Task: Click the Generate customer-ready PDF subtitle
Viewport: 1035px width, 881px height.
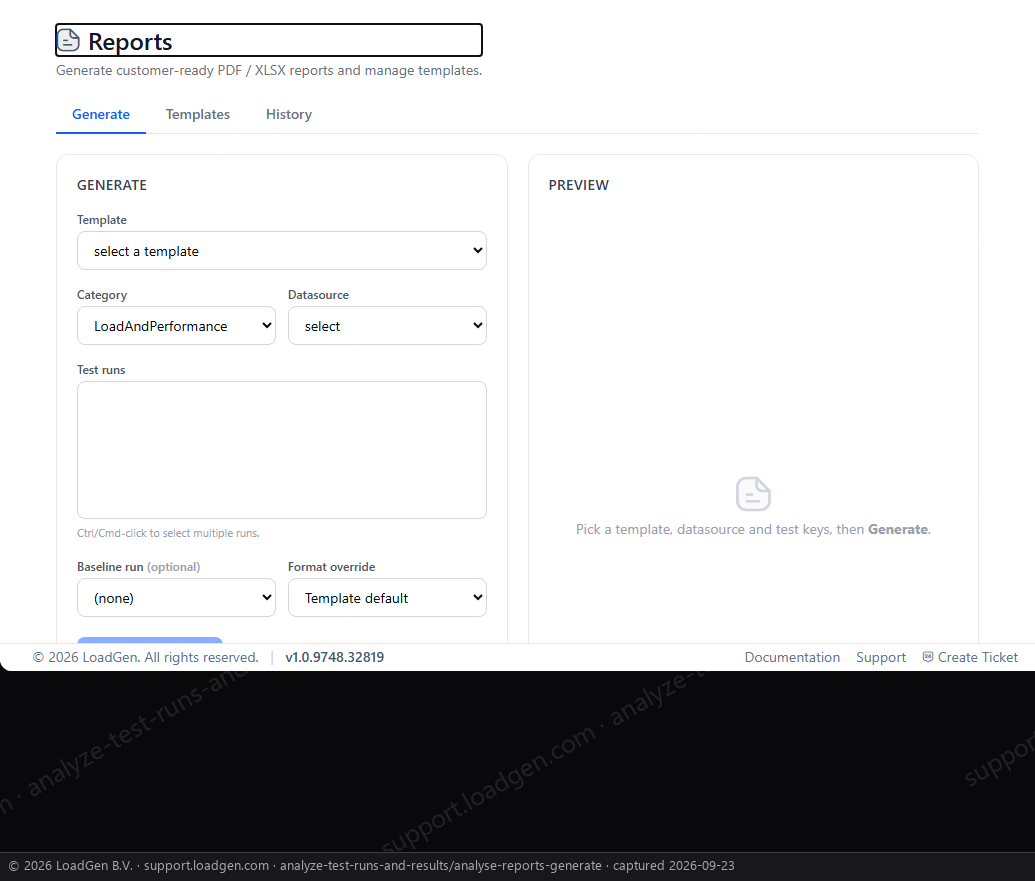Action: 269,71
